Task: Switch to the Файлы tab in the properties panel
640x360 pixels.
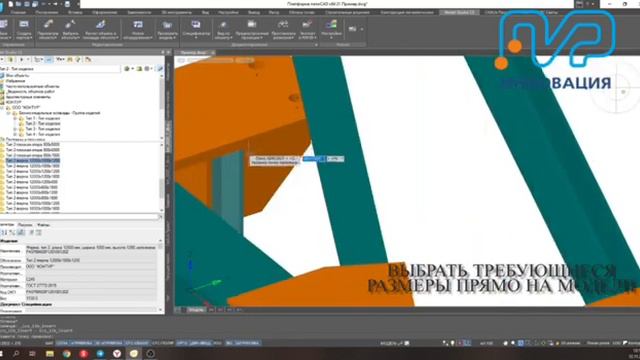Action: 43,225
